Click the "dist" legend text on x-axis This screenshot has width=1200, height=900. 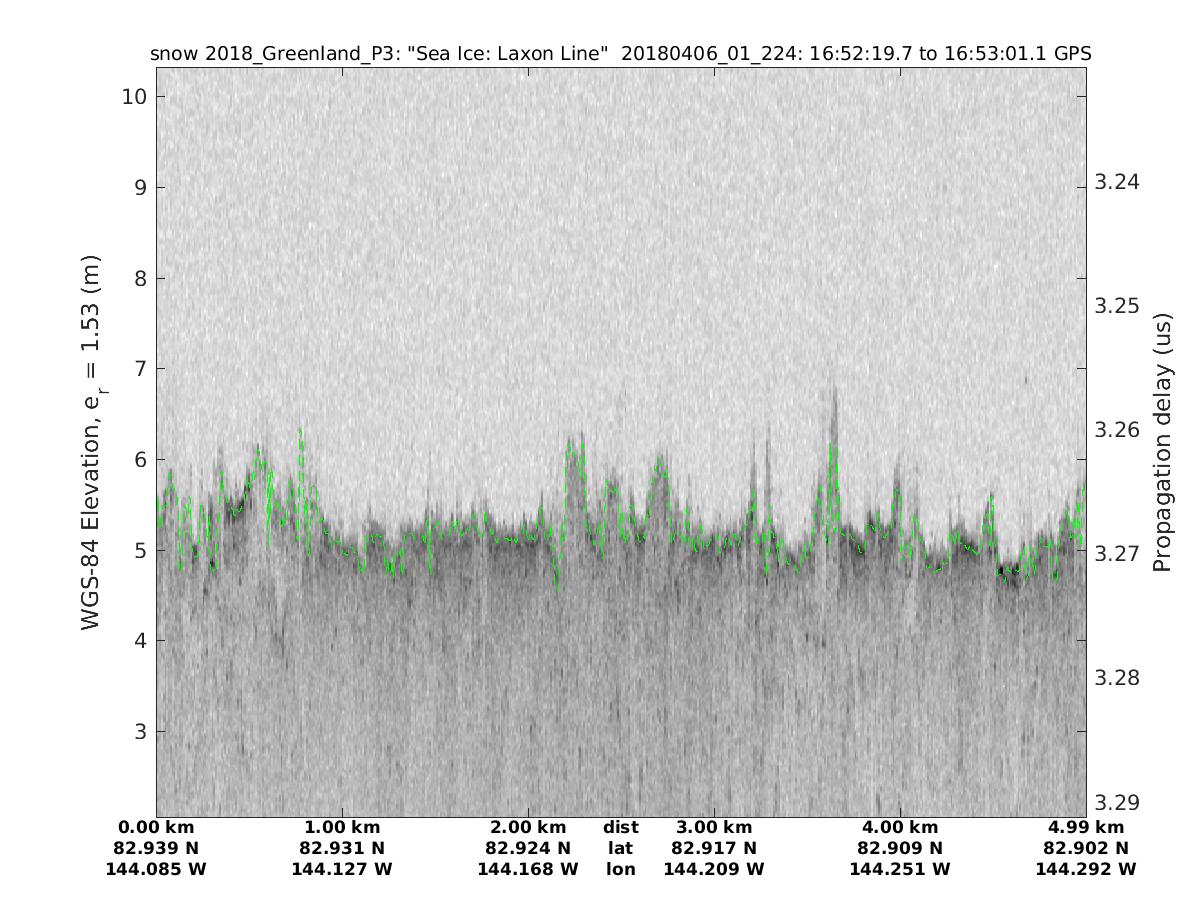point(620,827)
